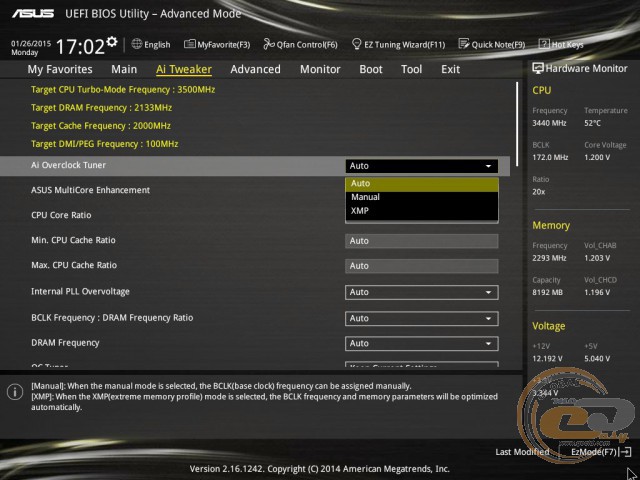Screen dimensions: 640x480
Task: Click +12V reading 12.192 V
Action: (x=547, y=358)
